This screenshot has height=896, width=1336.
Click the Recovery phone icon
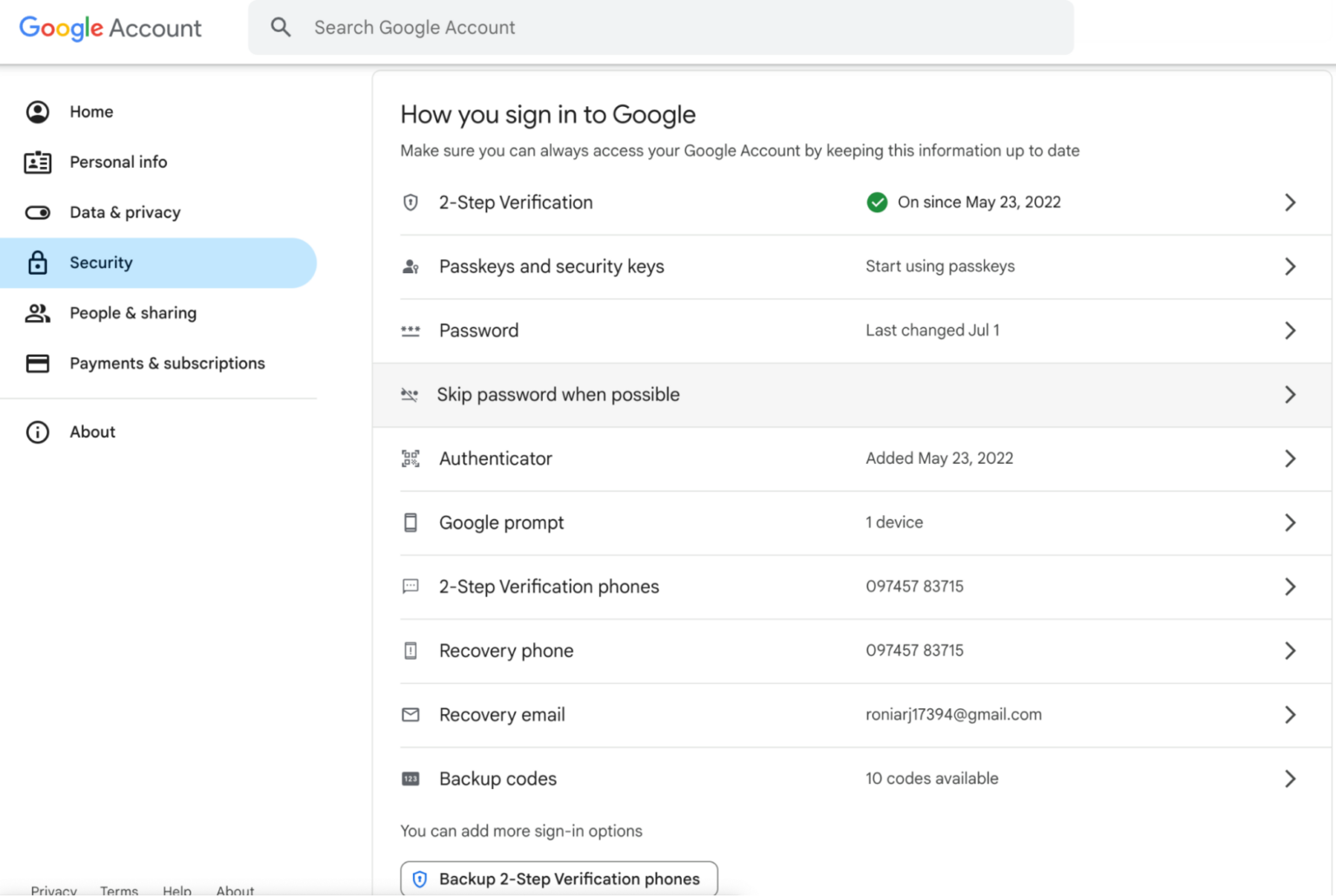(x=411, y=651)
